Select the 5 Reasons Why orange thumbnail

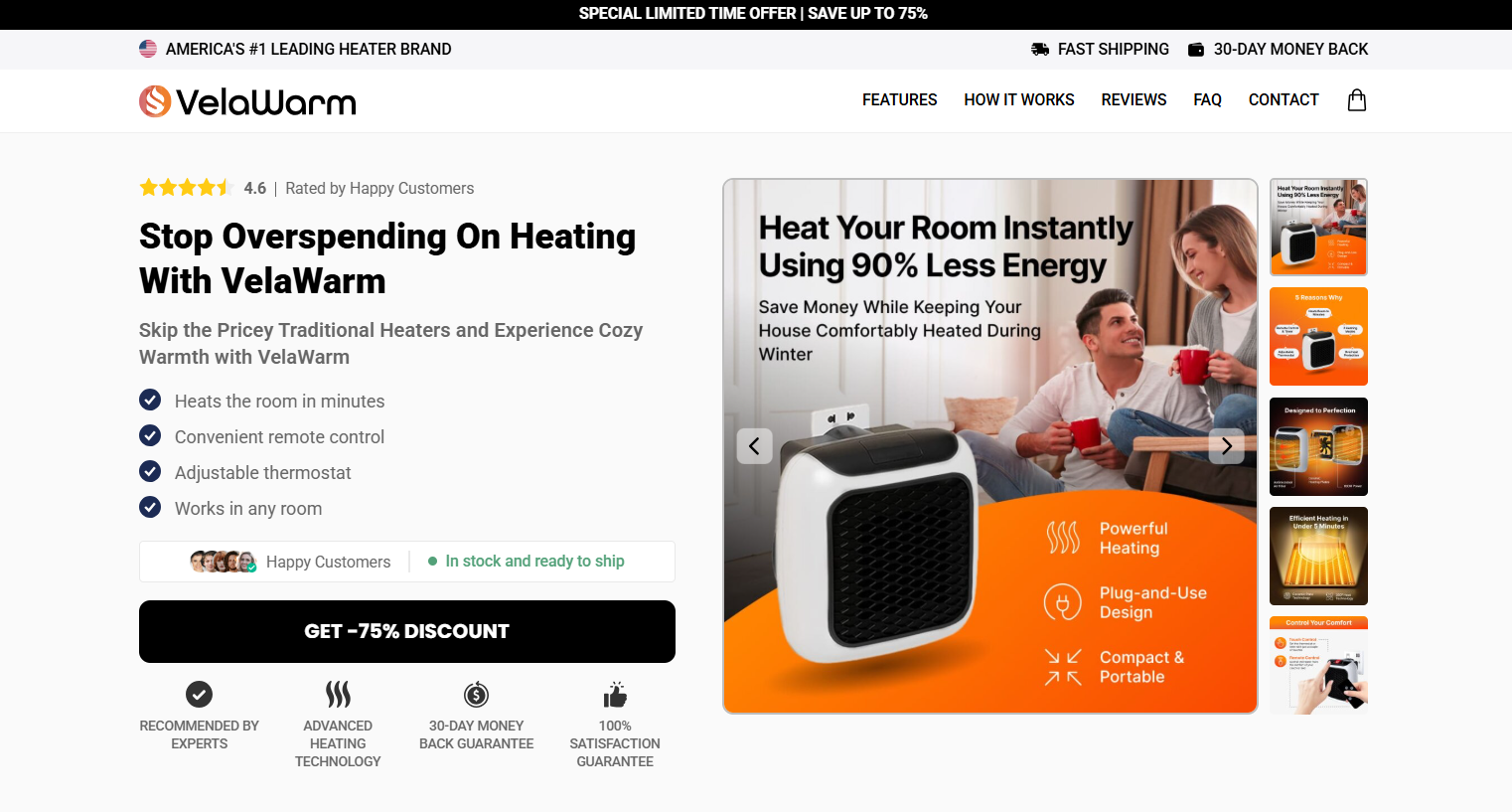tap(1318, 336)
